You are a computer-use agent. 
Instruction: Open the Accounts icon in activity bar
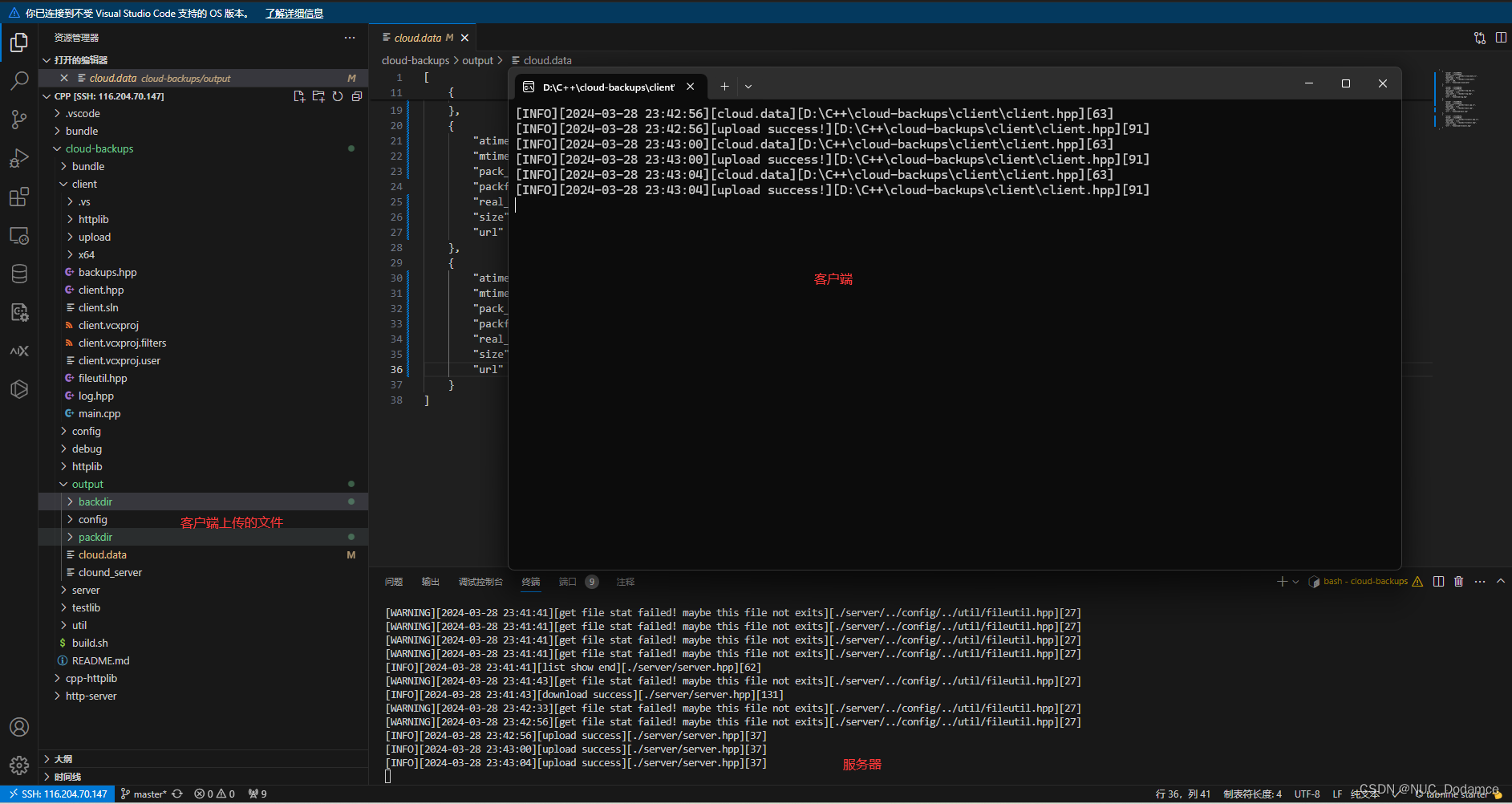[x=19, y=727]
